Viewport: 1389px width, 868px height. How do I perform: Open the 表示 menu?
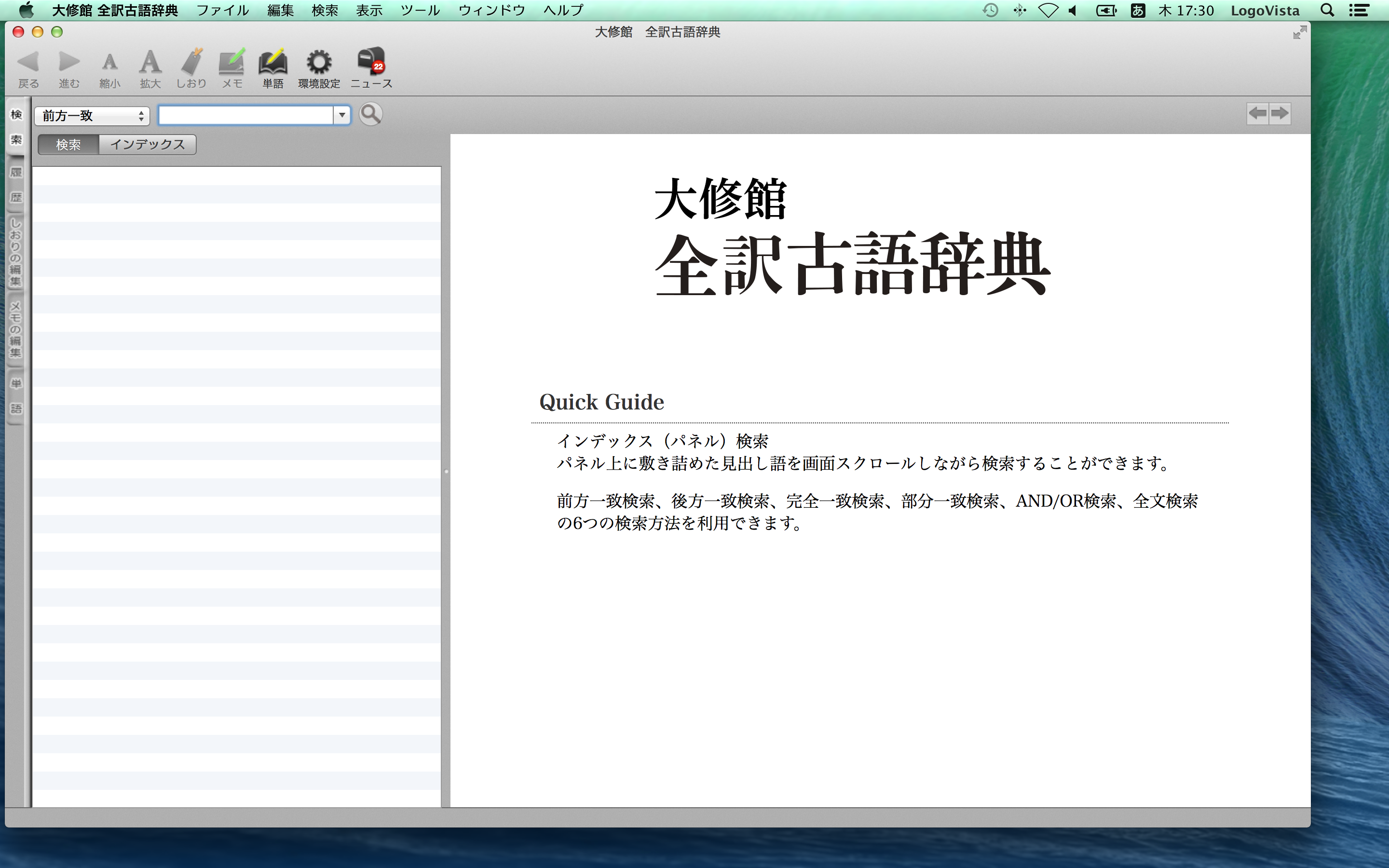tap(369, 10)
